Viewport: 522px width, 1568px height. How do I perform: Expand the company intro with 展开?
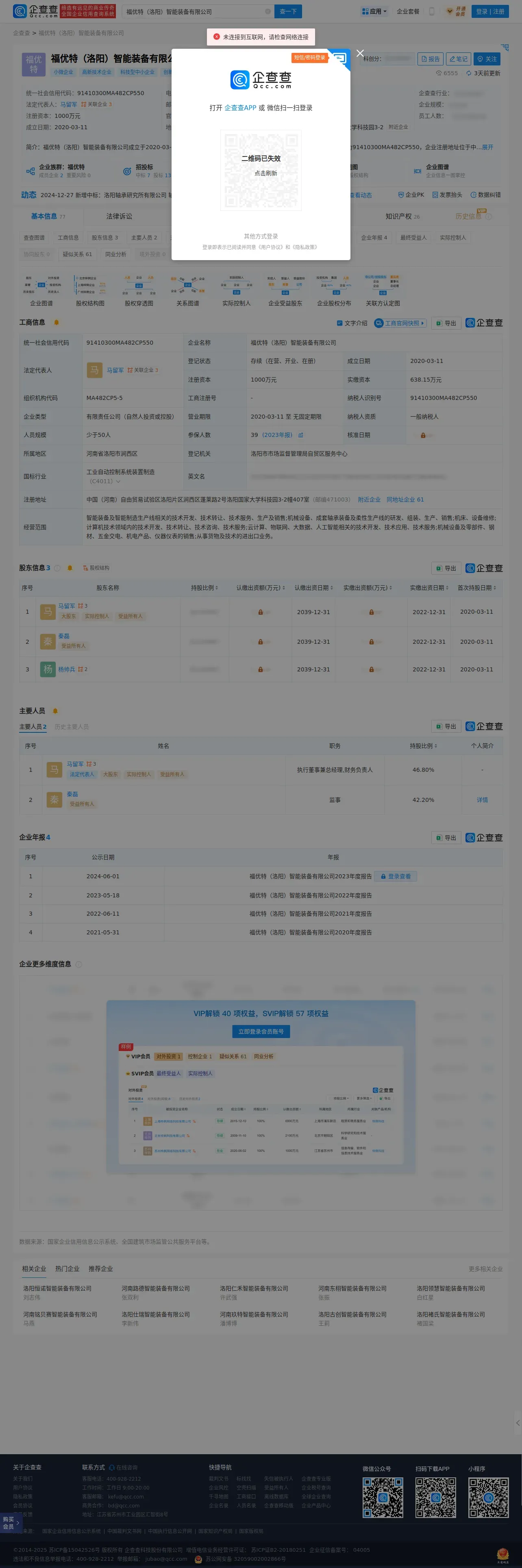tap(487, 147)
